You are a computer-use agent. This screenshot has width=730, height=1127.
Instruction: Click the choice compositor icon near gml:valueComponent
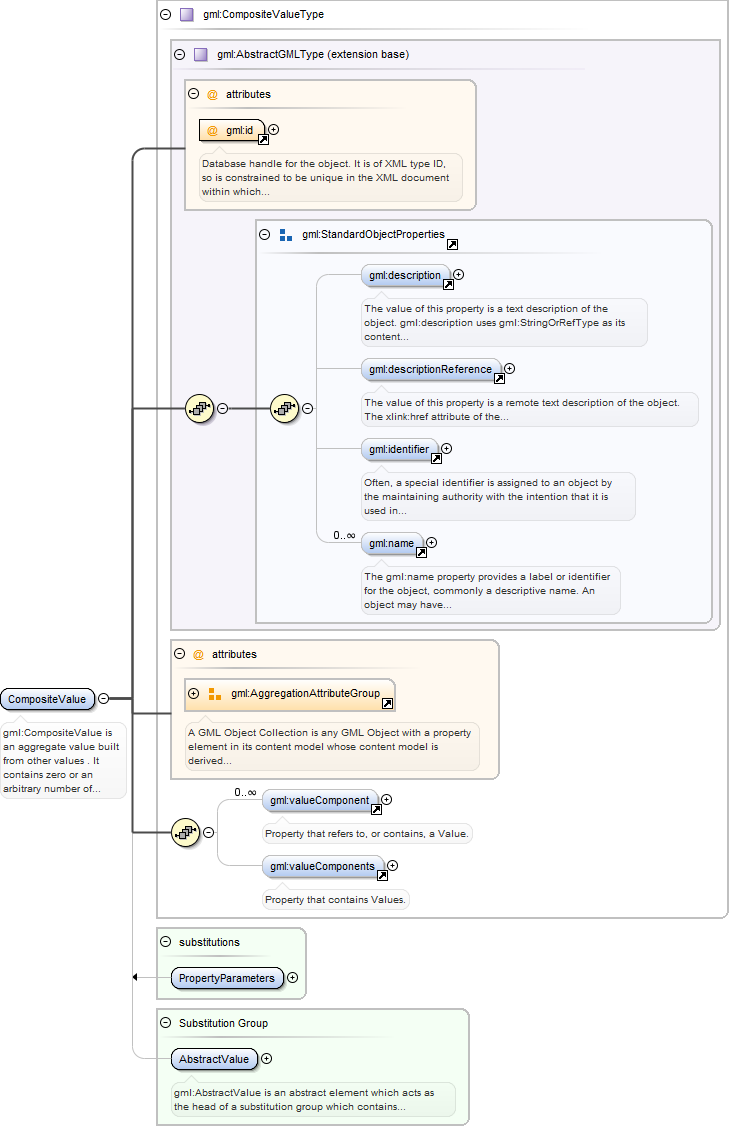184,832
